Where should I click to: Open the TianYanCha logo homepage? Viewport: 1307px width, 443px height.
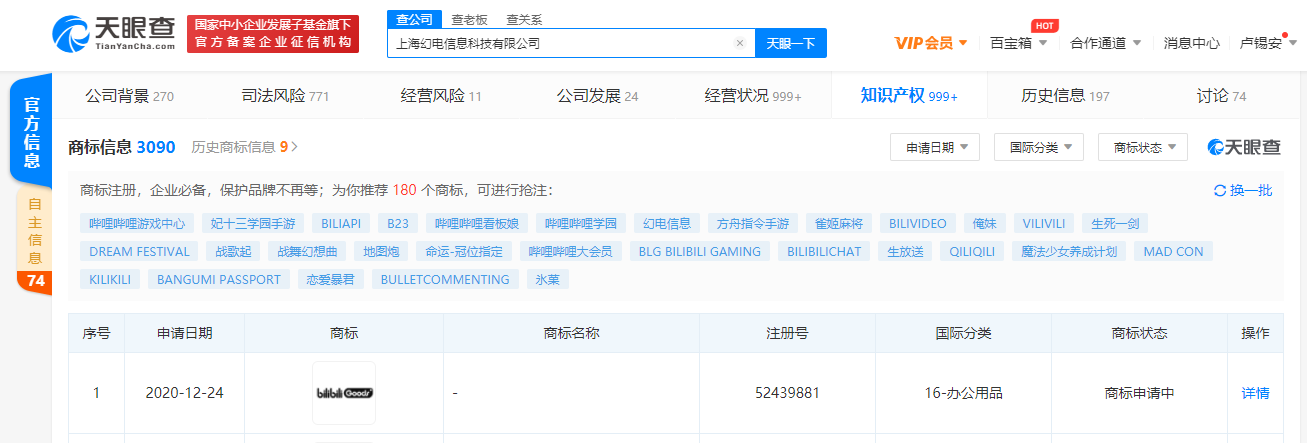pyautogui.click(x=114, y=33)
